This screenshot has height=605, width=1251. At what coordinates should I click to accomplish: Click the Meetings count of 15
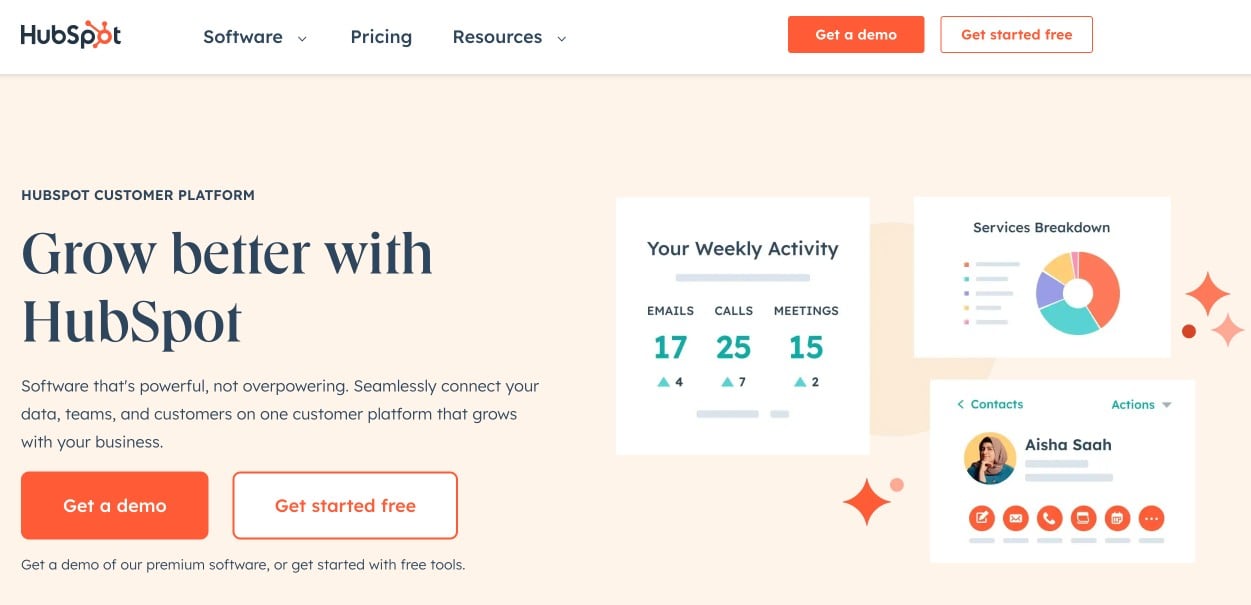click(806, 347)
